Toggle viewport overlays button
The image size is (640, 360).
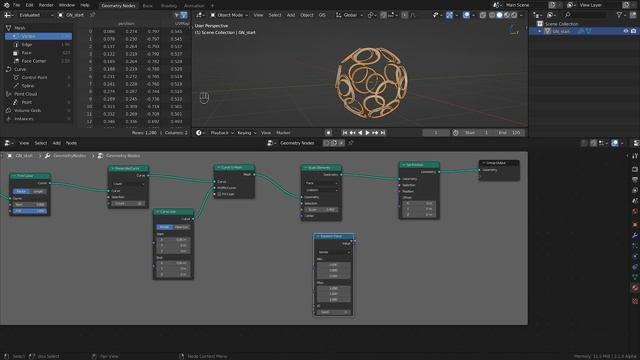(466, 15)
